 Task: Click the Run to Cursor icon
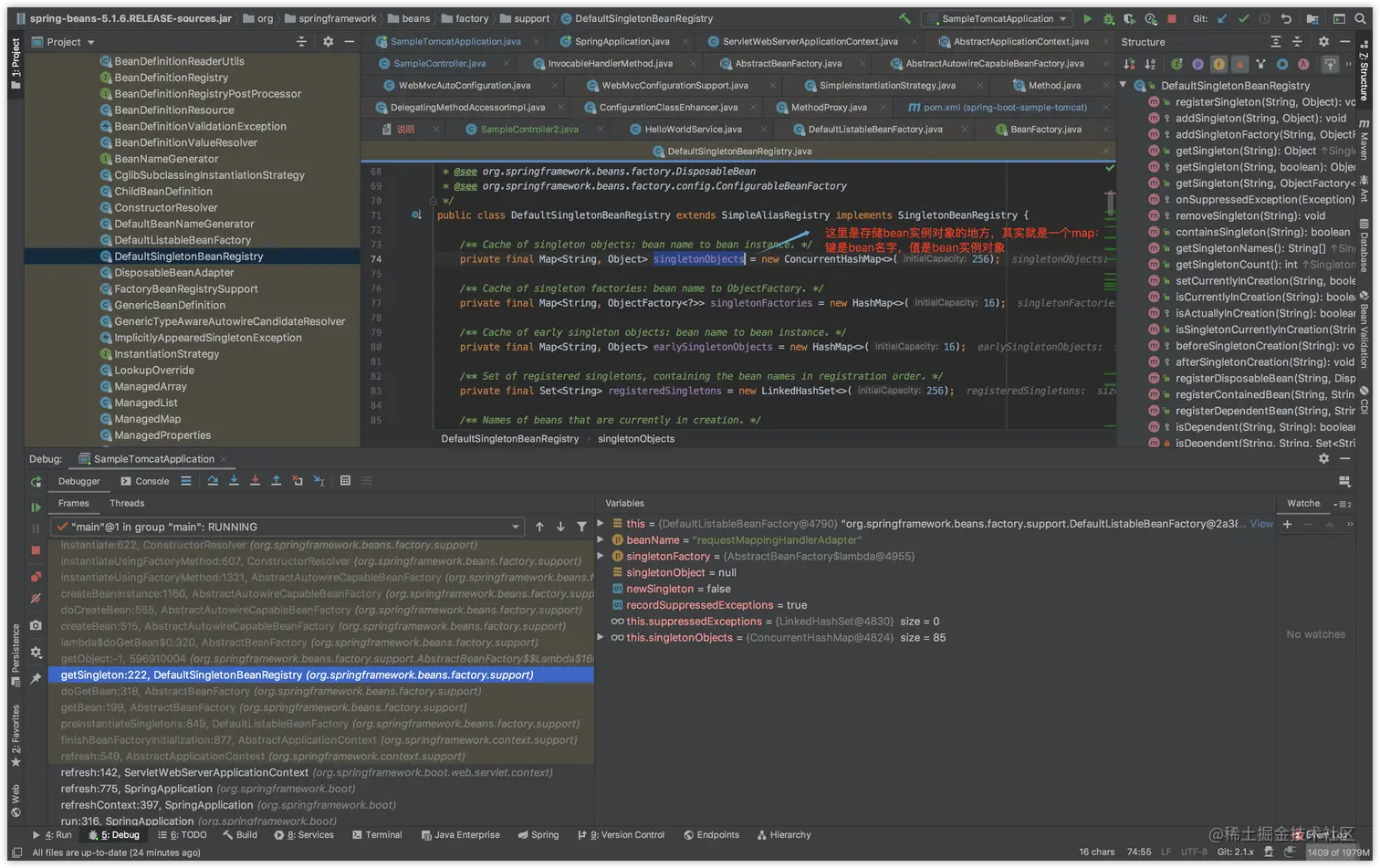coord(319,481)
